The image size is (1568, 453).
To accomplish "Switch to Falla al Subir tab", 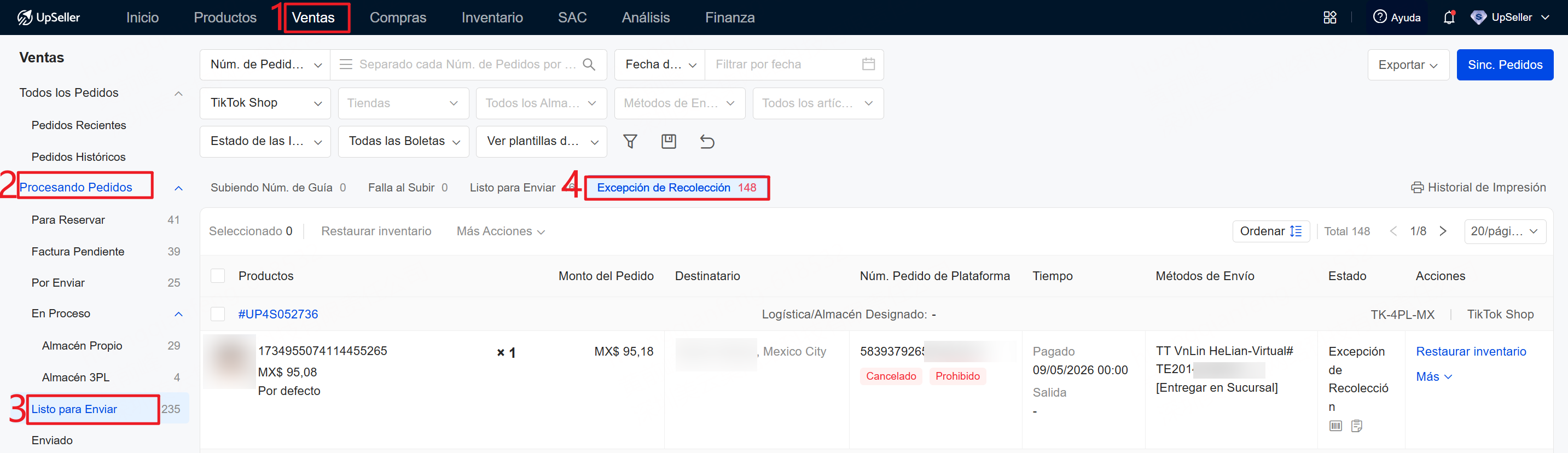I will 408,188.
